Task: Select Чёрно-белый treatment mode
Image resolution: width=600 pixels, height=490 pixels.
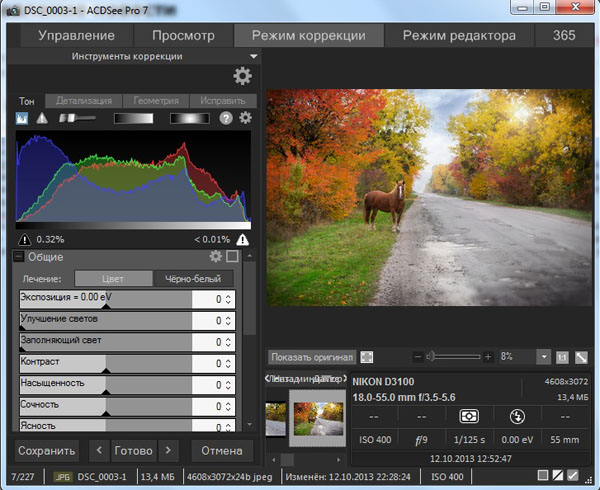Action: pyautogui.click(x=192, y=278)
